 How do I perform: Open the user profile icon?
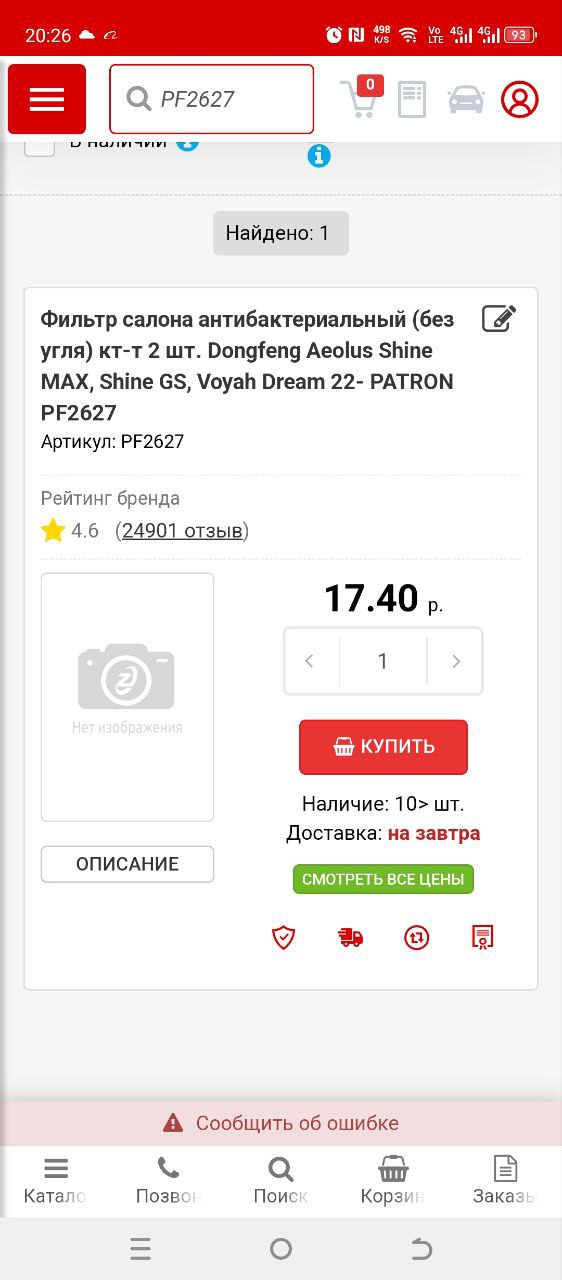[x=519, y=99]
